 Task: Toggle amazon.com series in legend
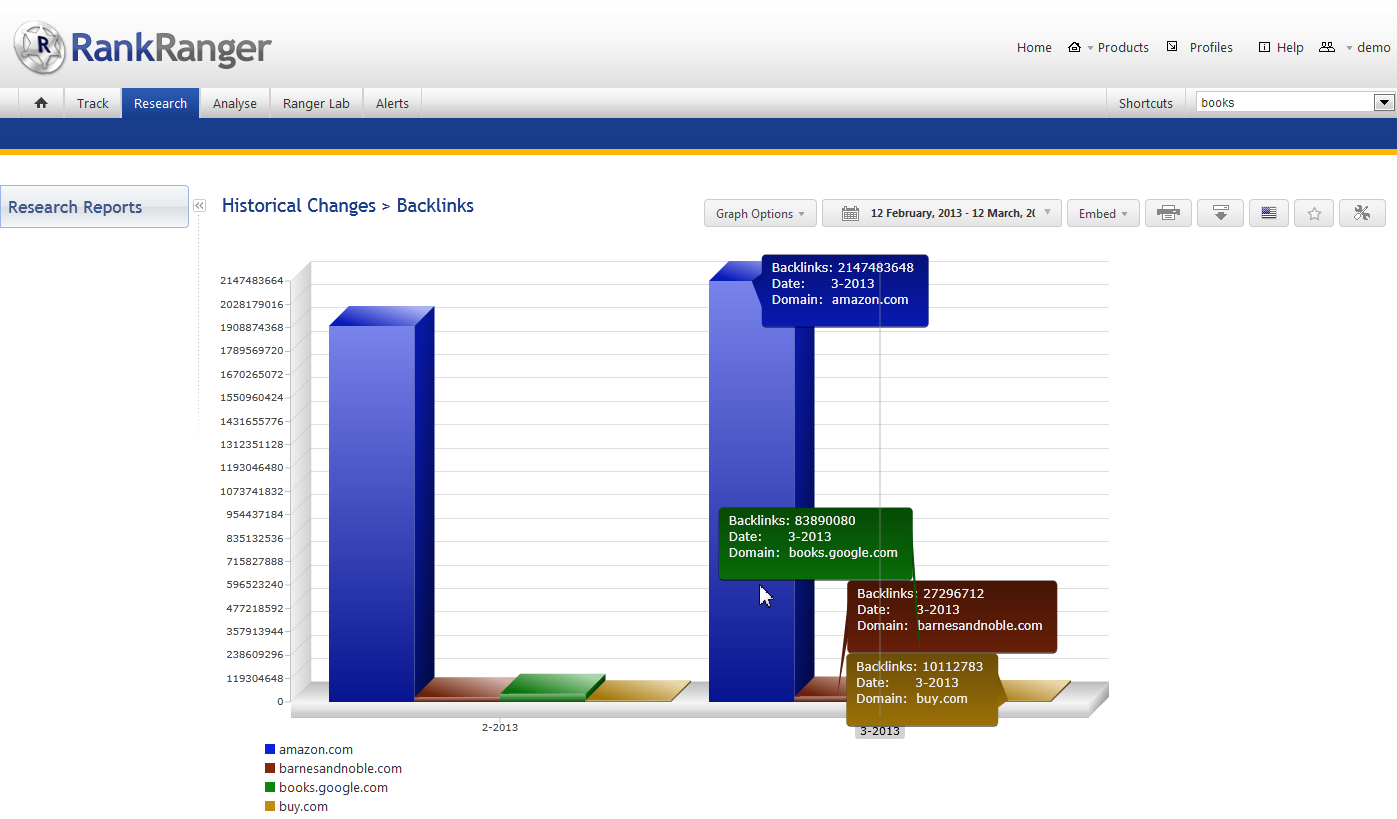coord(315,749)
